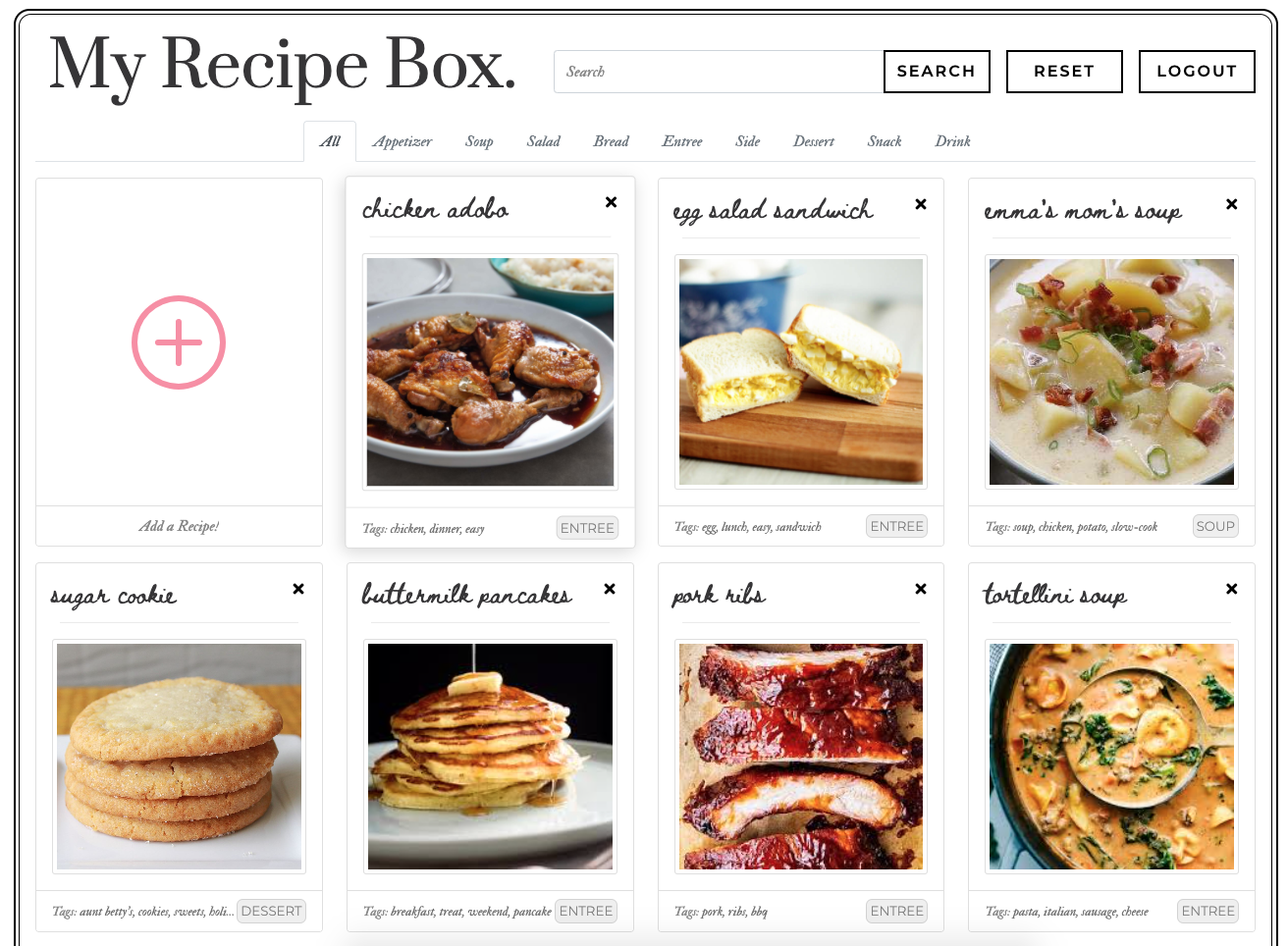Focus the Search input field
The height and width of the screenshot is (946, 1288).
coord(719,72)
